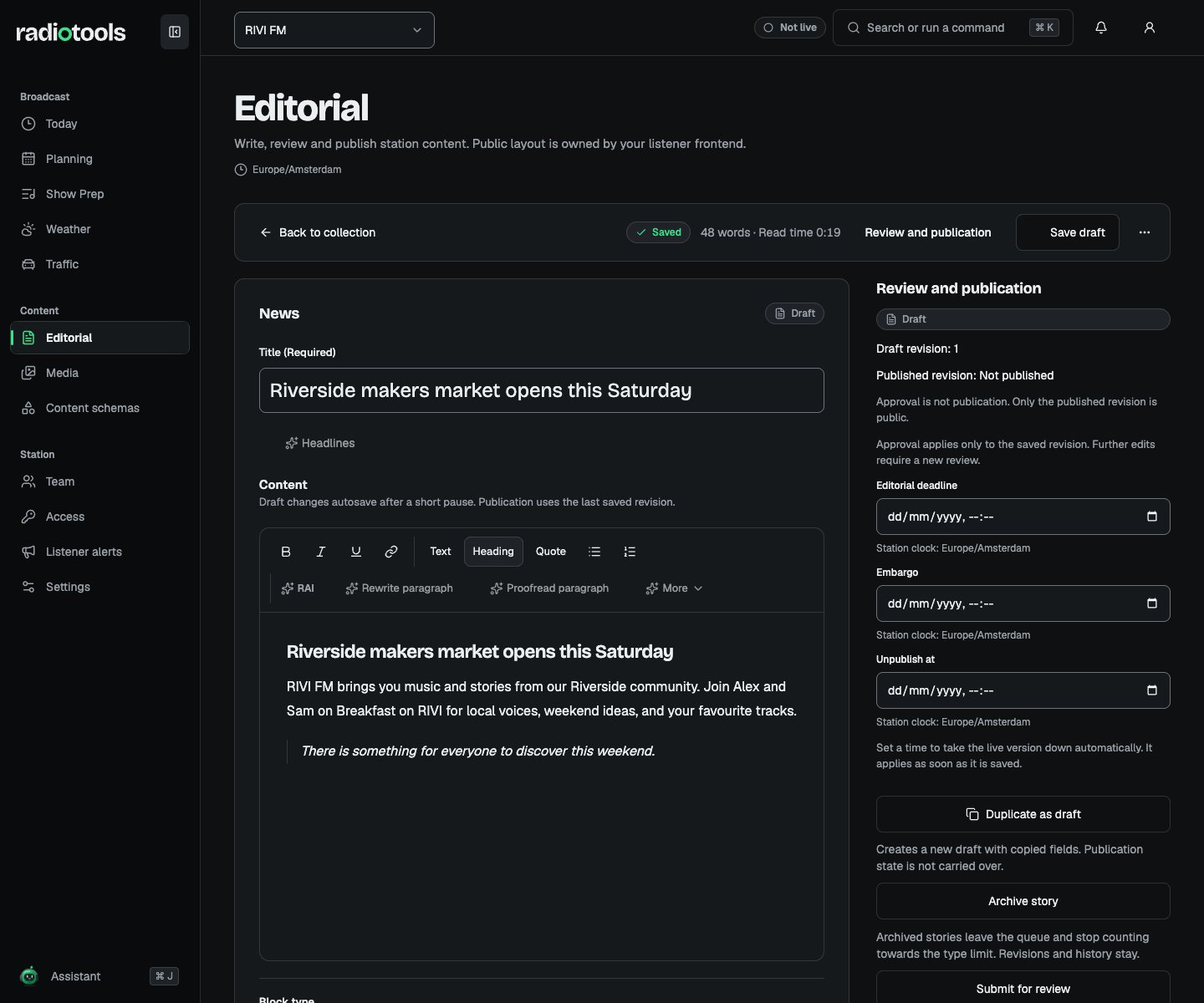Open Planning in the sidebar

click(x=99, y=159)
